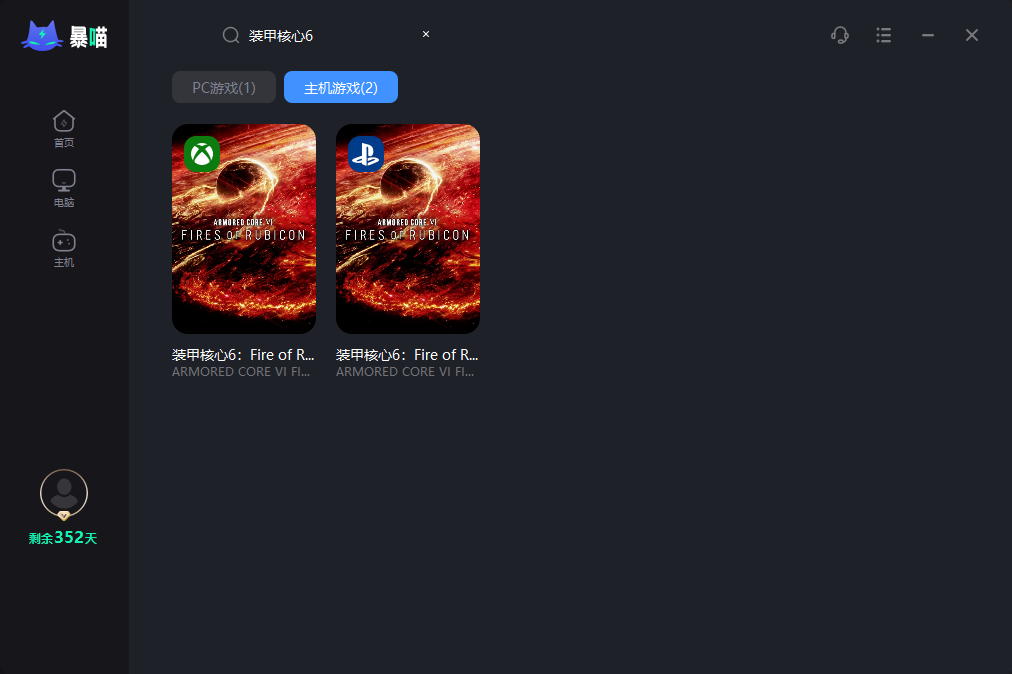
Task: Click the 剩余352天 remaining days text
Action: coord(63,538)
